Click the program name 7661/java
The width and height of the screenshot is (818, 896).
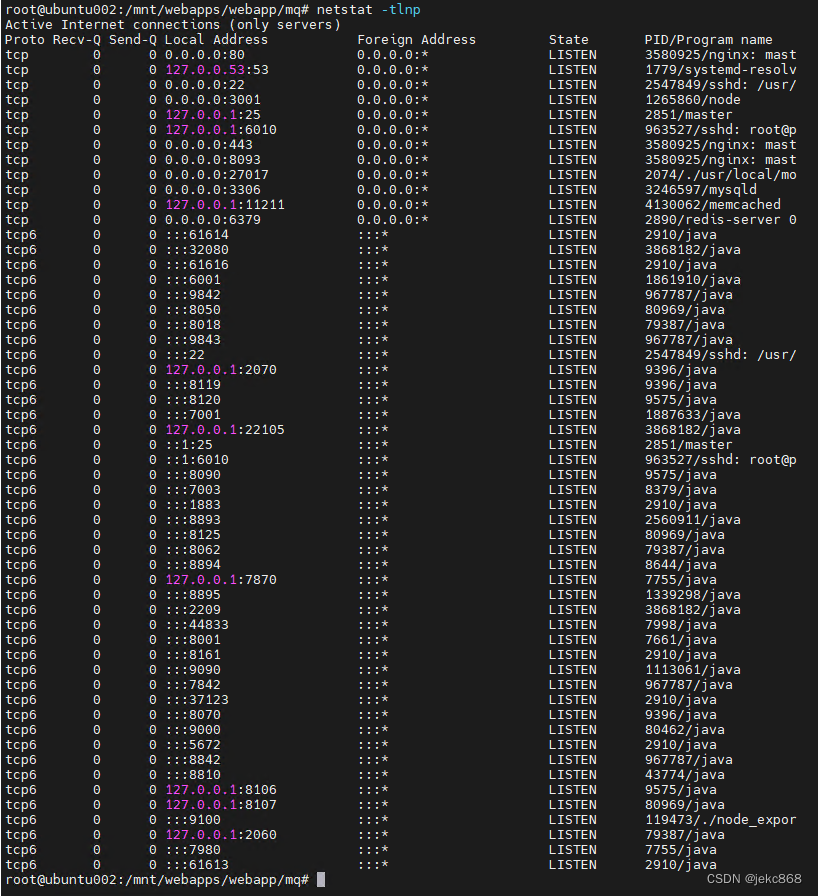681,639
